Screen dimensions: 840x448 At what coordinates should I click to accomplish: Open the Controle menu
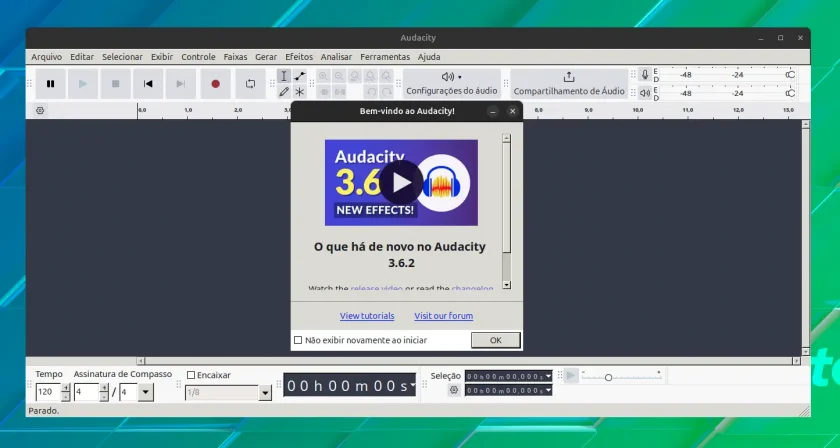(198, 57)
